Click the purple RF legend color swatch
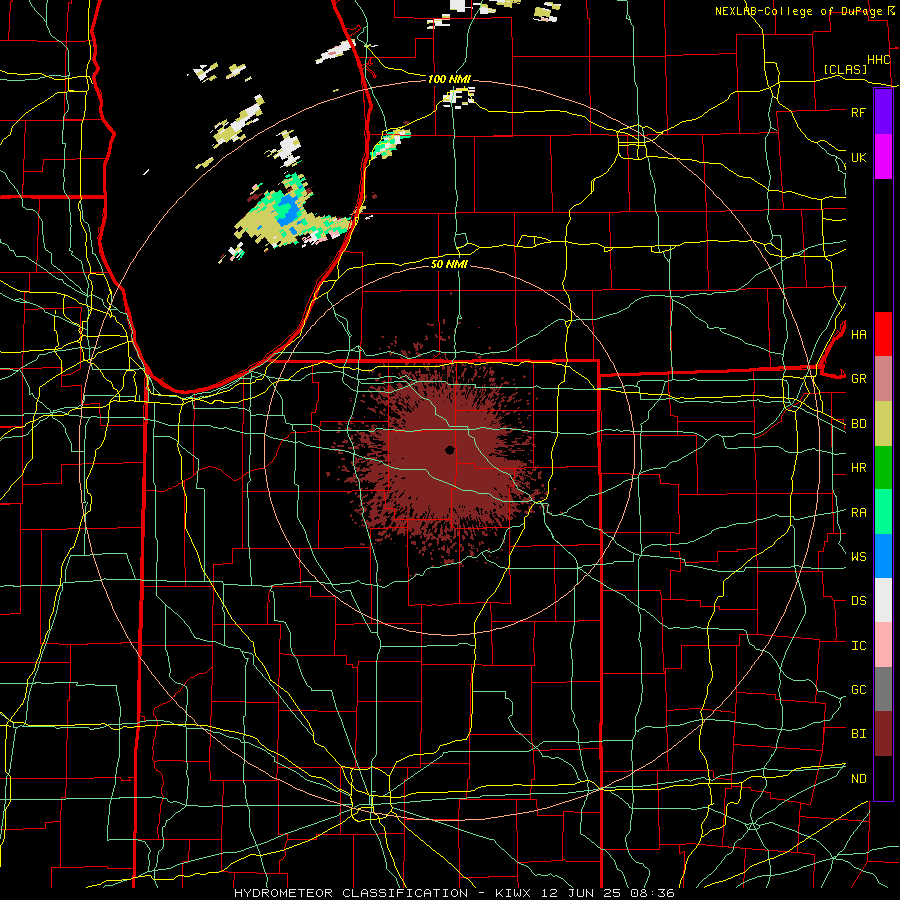Image resolution: width=900 pixels, height=900 pixels. coord(883,112)
